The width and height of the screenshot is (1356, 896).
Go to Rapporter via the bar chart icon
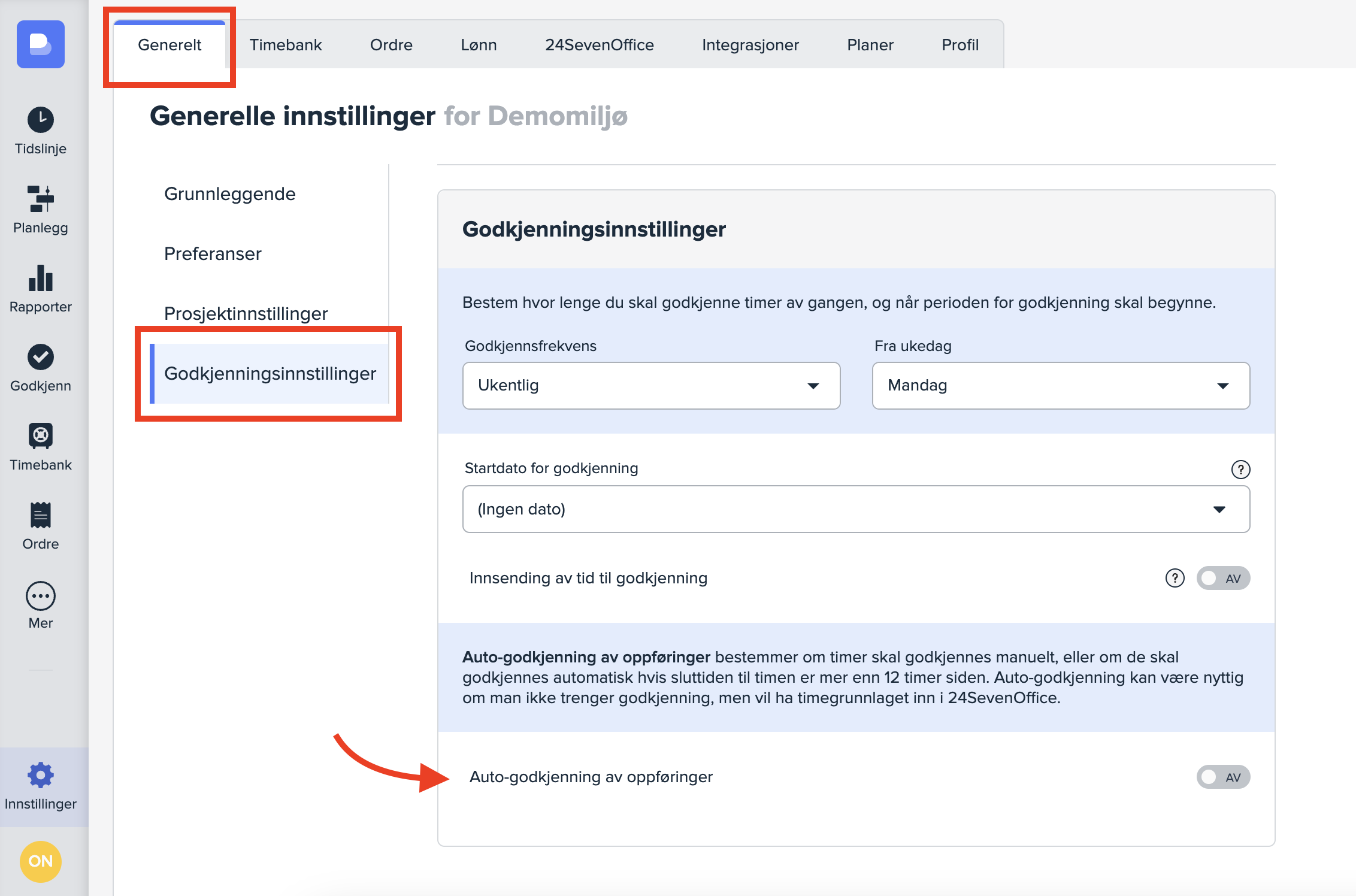pos(40,278)
